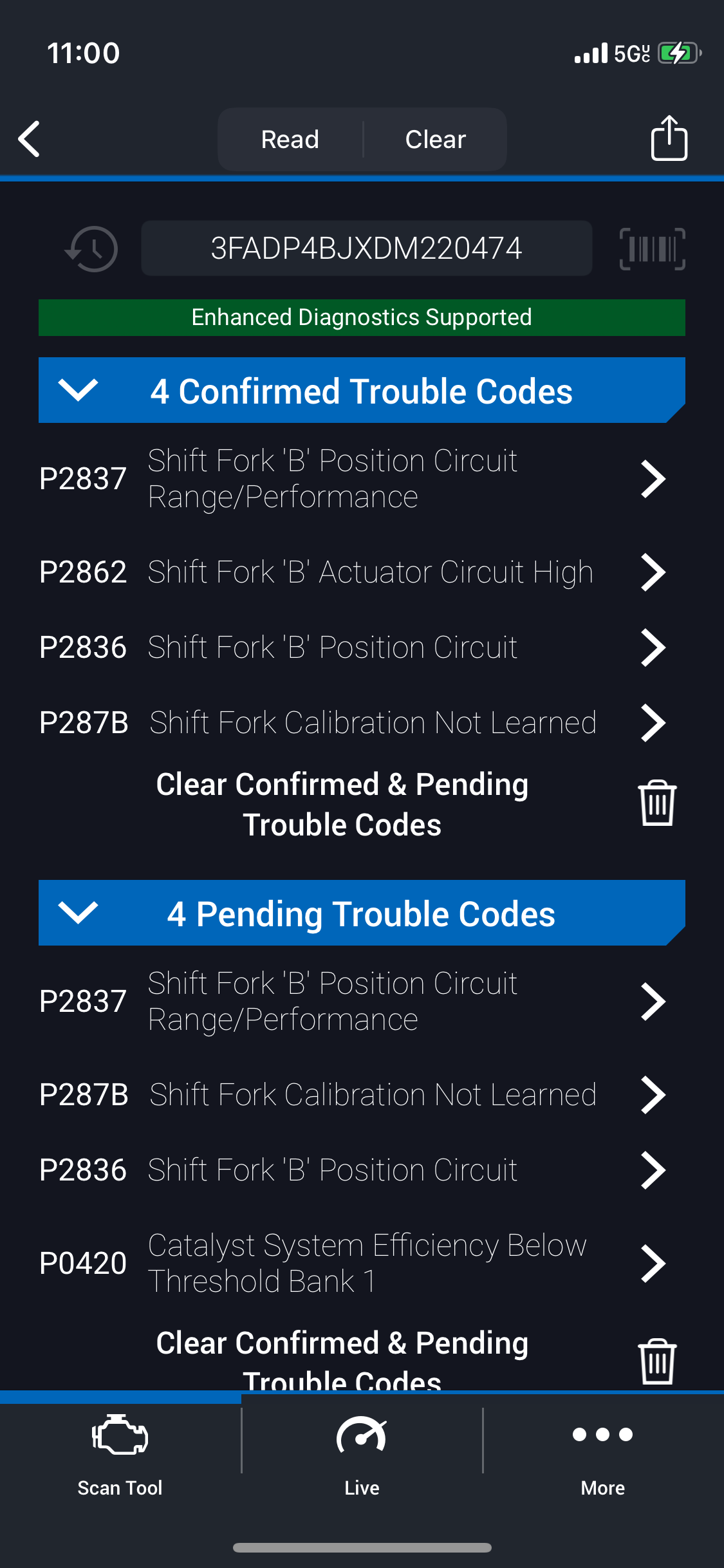Tap the back arrow icon
The image size is (724, 1568).
(30, 139)
